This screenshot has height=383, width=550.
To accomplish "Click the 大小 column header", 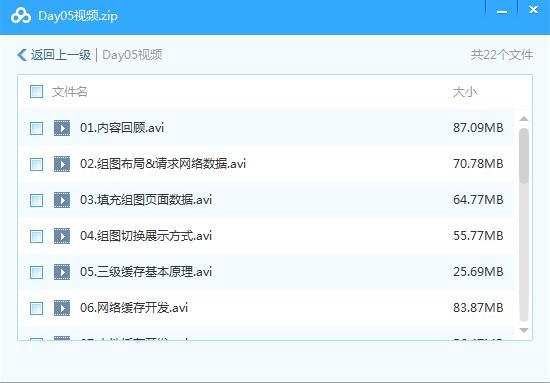I will (465, 92).
